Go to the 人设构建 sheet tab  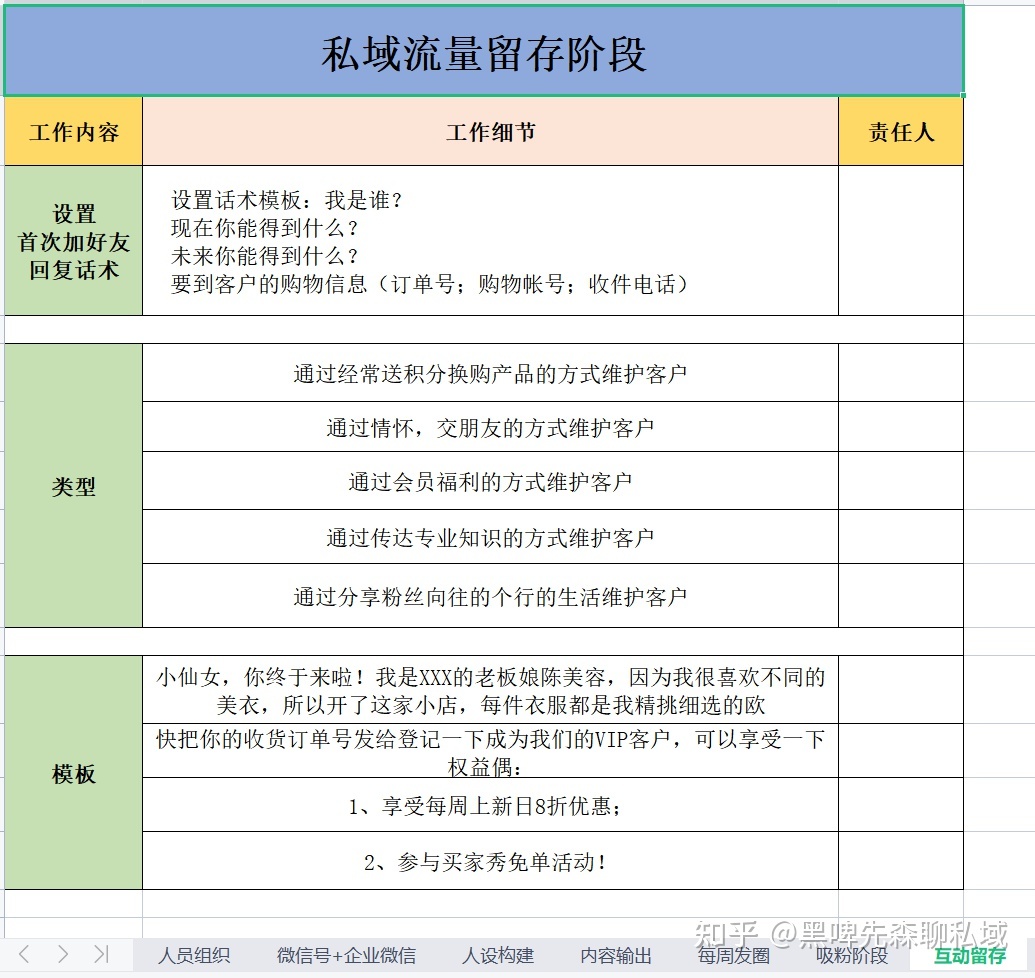click(x=498, y=955)
